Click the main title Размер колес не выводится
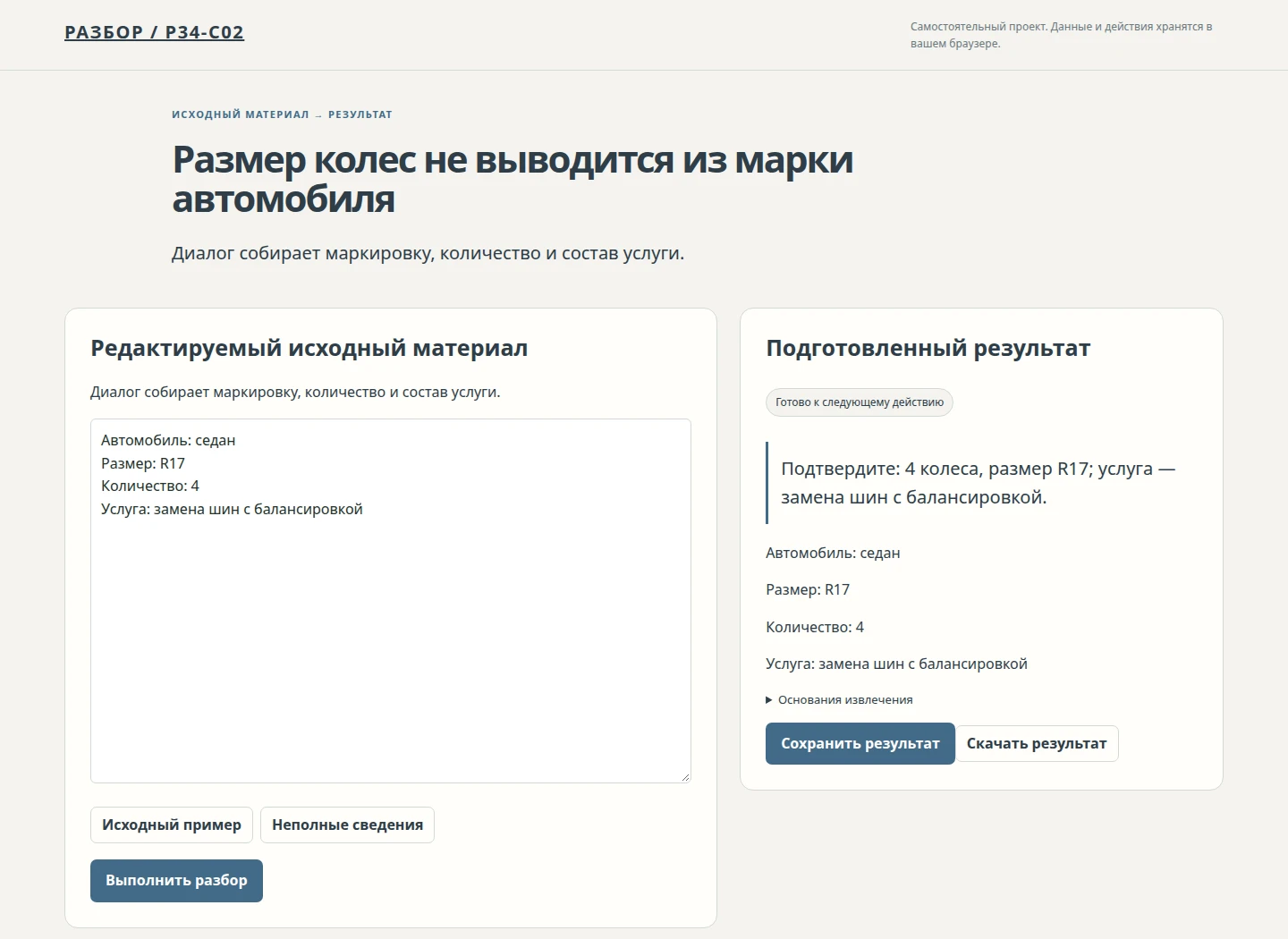 click(513, 179)
